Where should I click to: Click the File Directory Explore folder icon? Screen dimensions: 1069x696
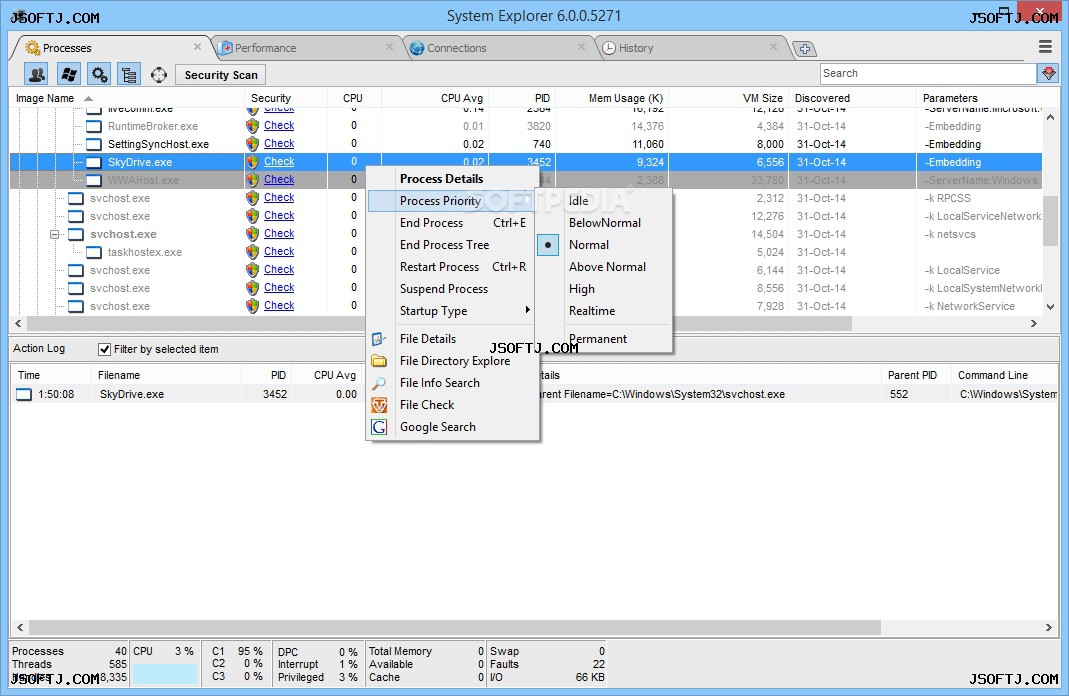tap(379, 361)
